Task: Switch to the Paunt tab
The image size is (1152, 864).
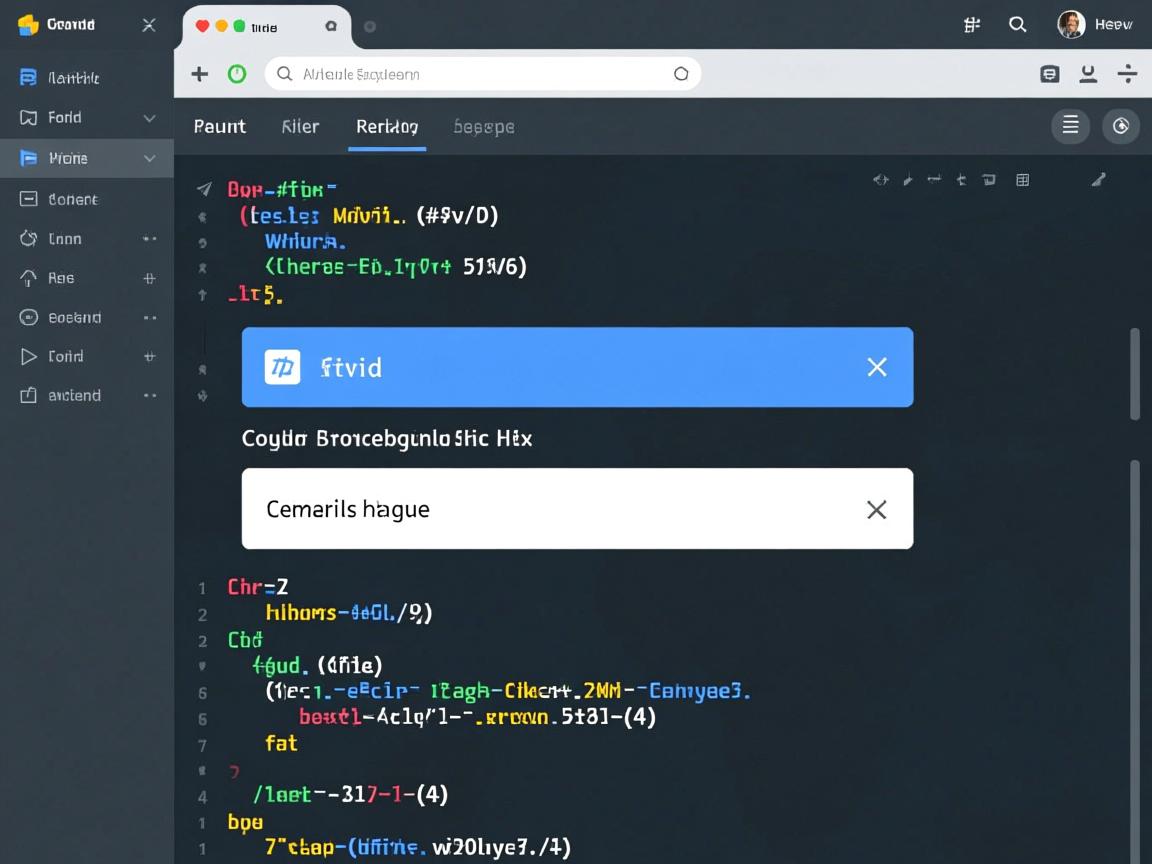Action: point(219,127)
